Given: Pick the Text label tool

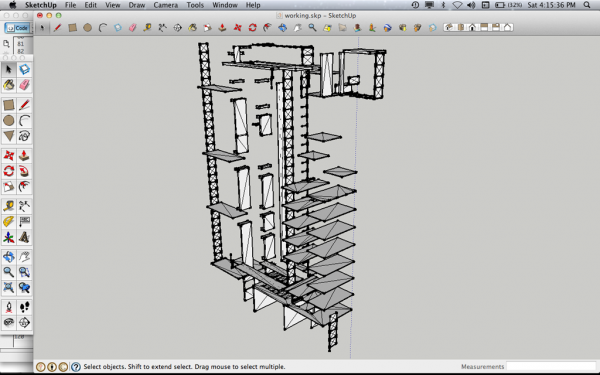Looking at the screenshot, I should coord(24,222).
